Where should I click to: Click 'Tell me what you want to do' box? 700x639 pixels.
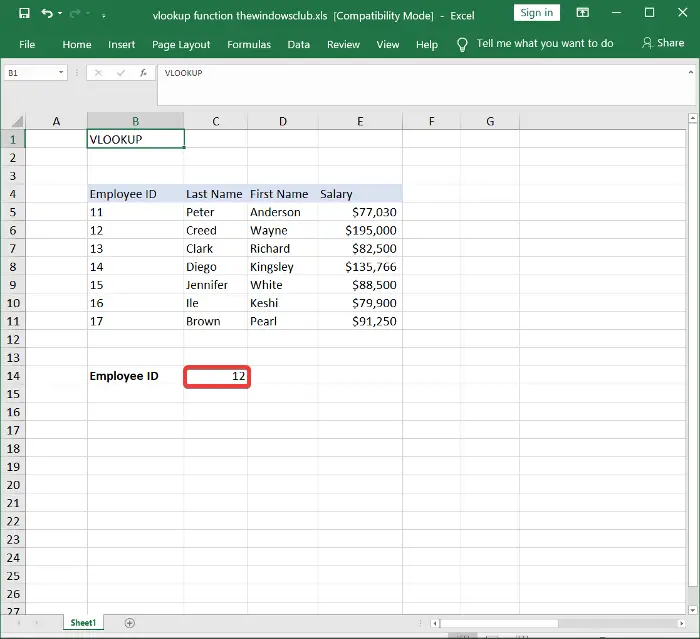click(545, 43)
